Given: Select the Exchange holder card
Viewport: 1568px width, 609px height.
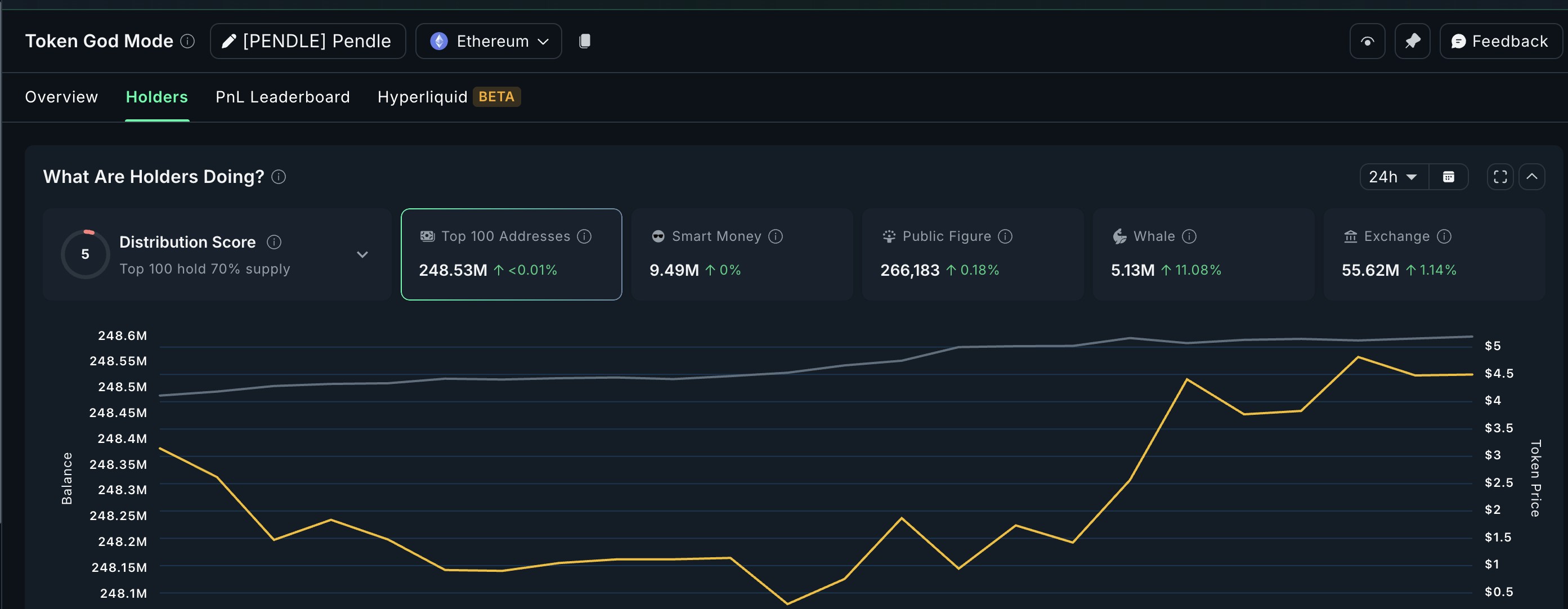Looking at the screenshot, I should pos(1434,254).
